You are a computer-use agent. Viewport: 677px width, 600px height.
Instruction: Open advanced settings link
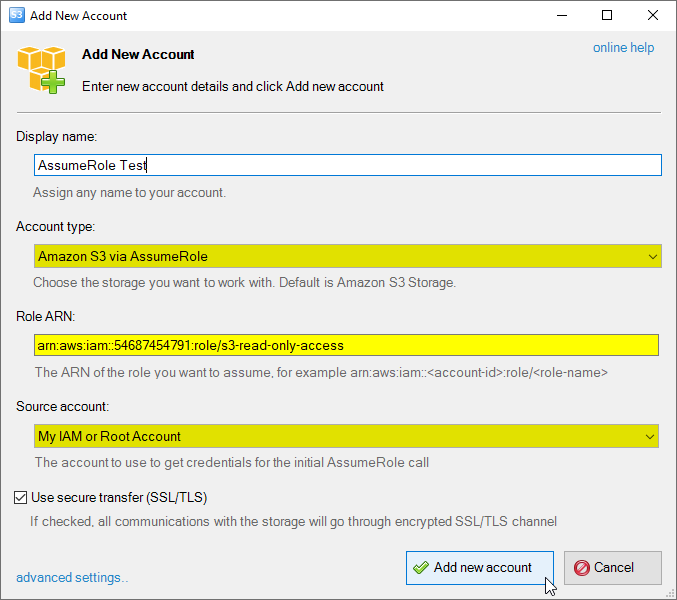pos(72,577)
